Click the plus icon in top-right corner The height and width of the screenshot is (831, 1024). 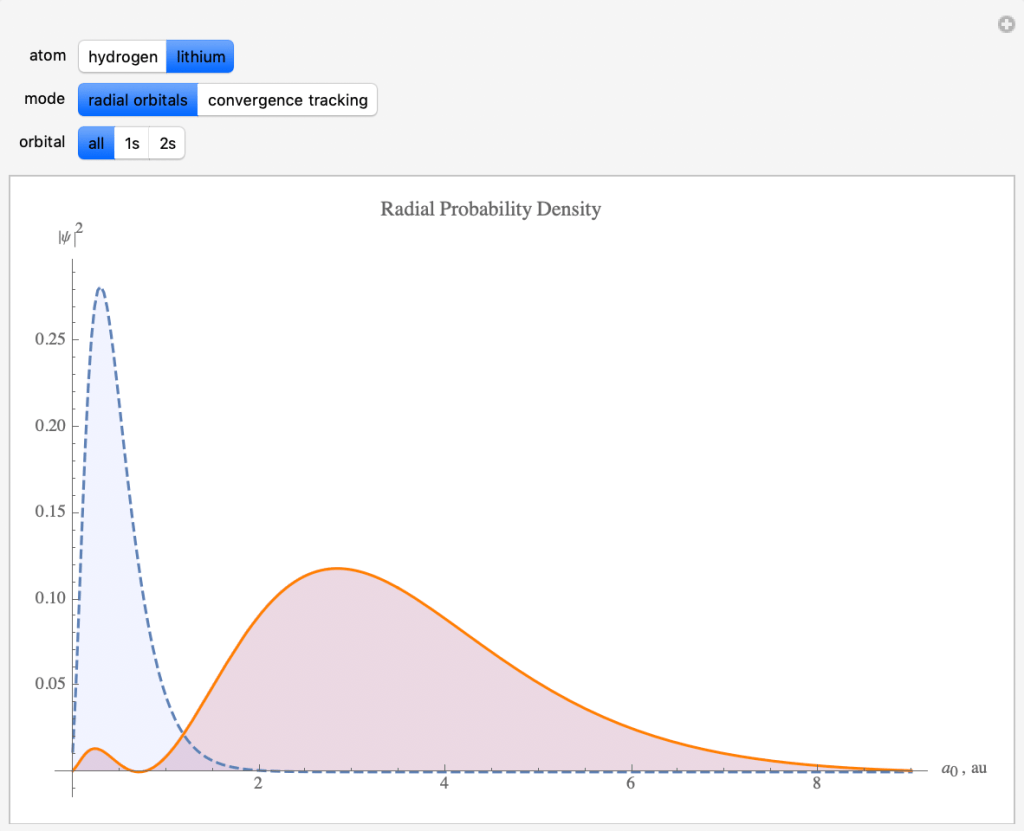pyautogui.click(x=1006, y=25)
